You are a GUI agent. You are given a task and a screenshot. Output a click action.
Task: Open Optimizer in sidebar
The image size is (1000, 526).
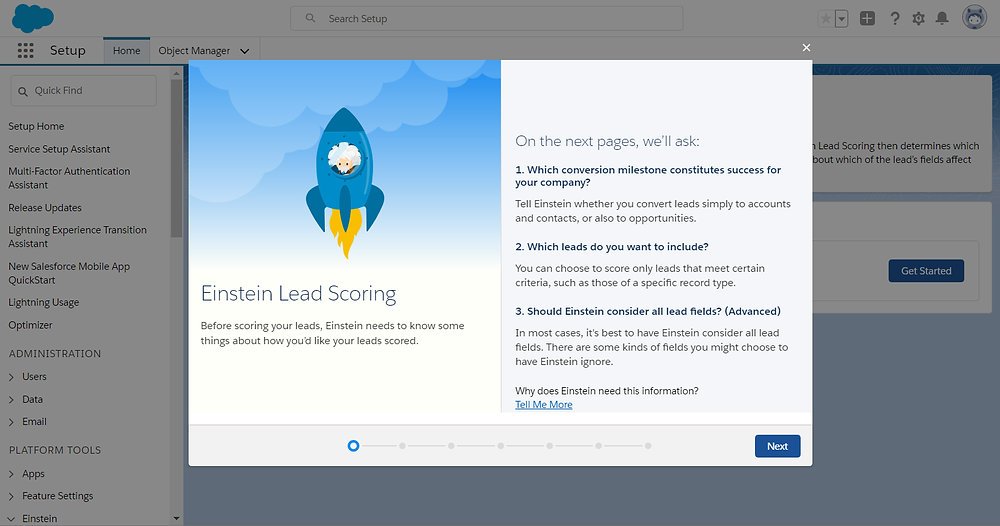pyautogui.click(x=31, y=325)
